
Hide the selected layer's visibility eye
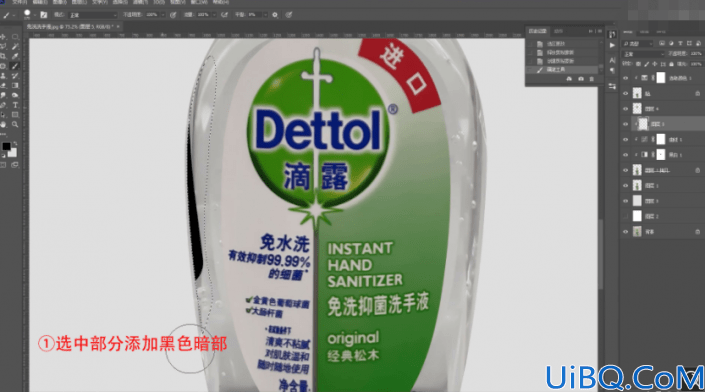click(x=625, y=124)
